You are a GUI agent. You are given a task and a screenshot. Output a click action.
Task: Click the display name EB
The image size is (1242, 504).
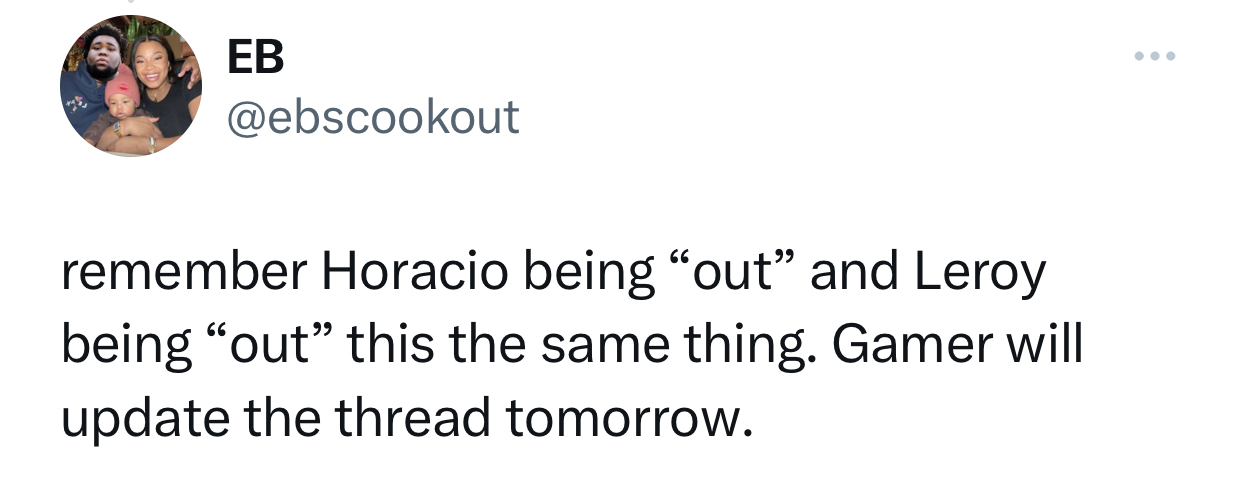click(x=256, y=58)
